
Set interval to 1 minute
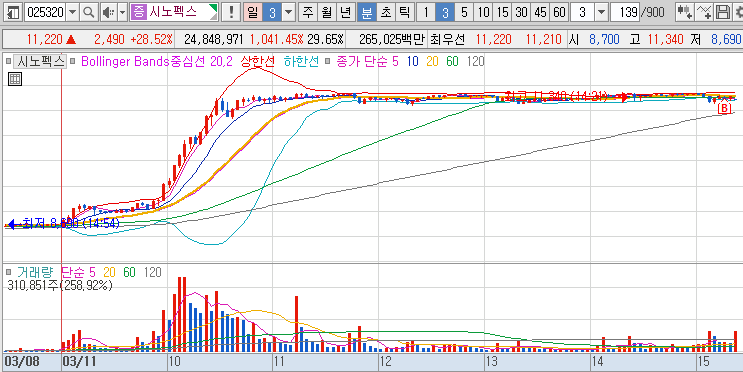click(426, 12)
